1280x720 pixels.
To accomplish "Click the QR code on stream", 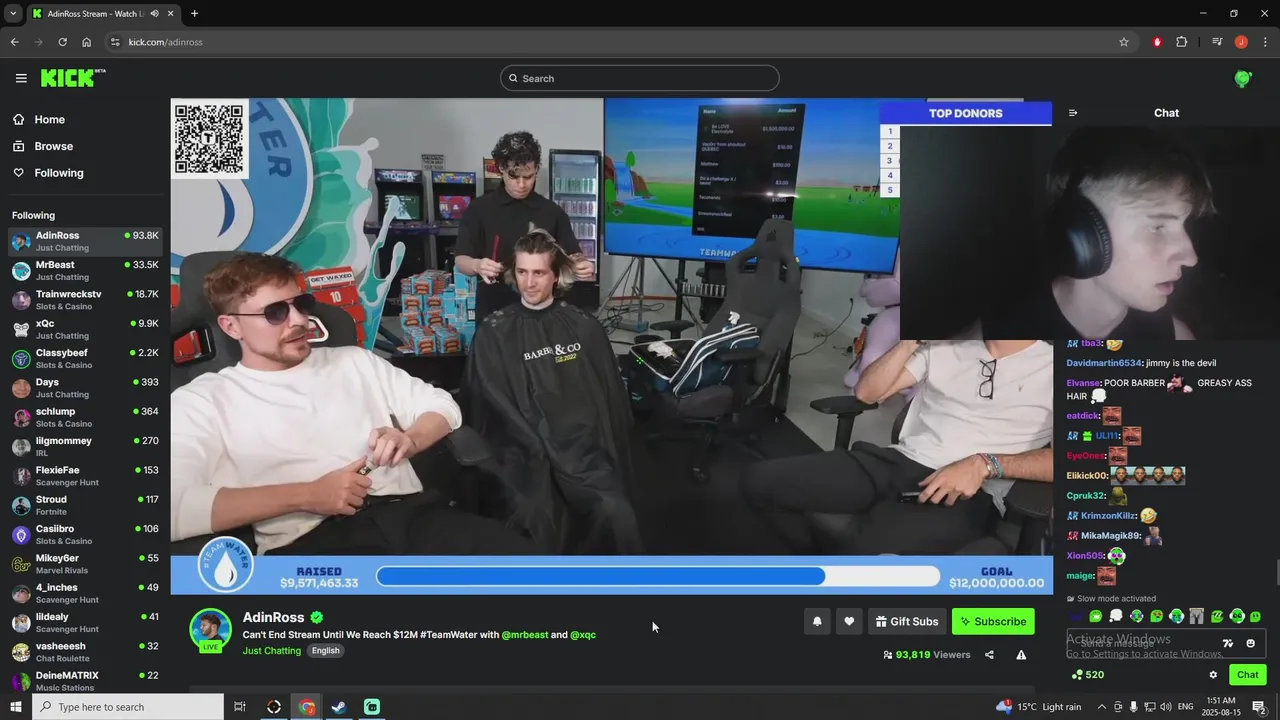I will [209, 139].
